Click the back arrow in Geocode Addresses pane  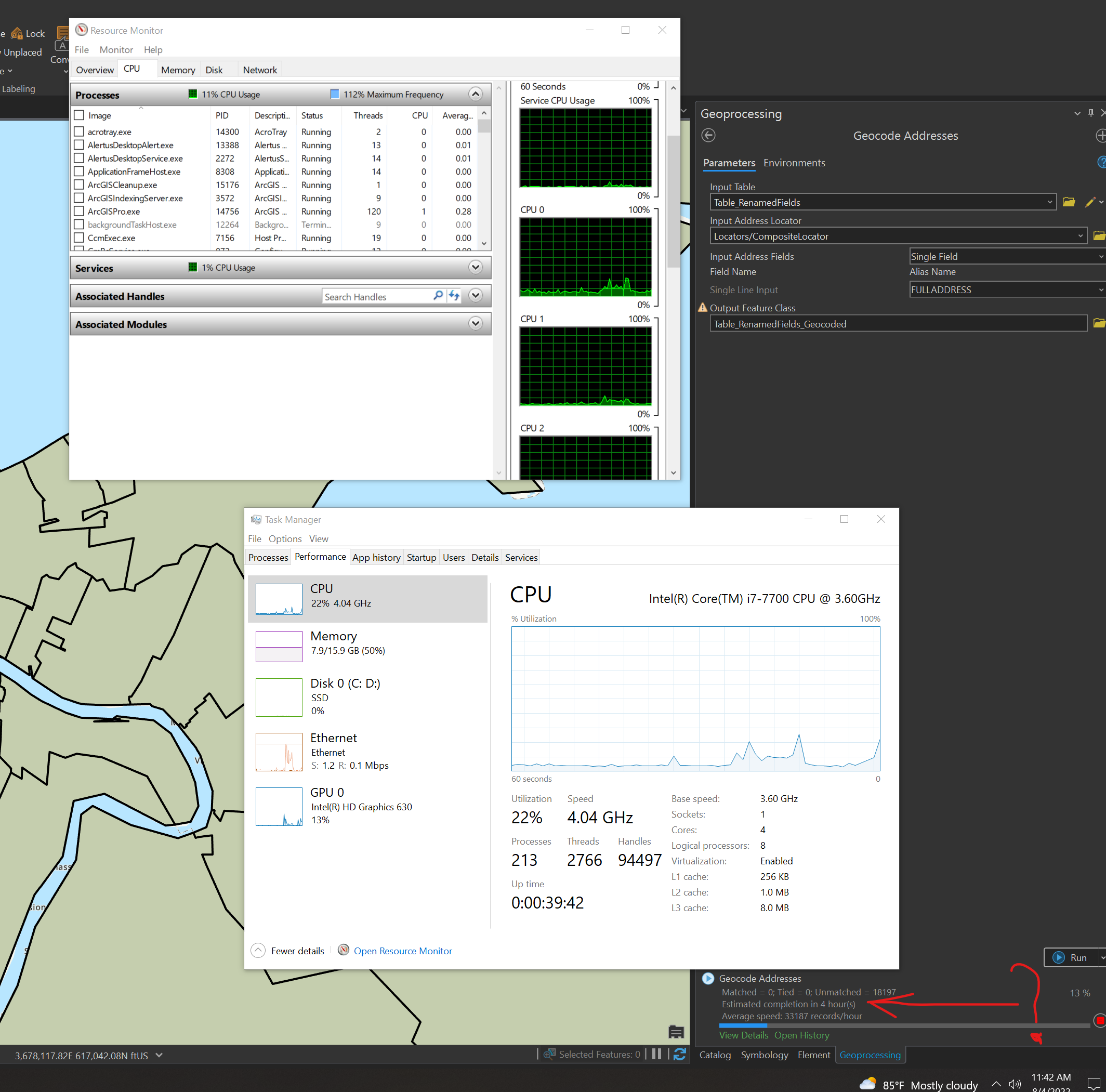coord(708,136)
